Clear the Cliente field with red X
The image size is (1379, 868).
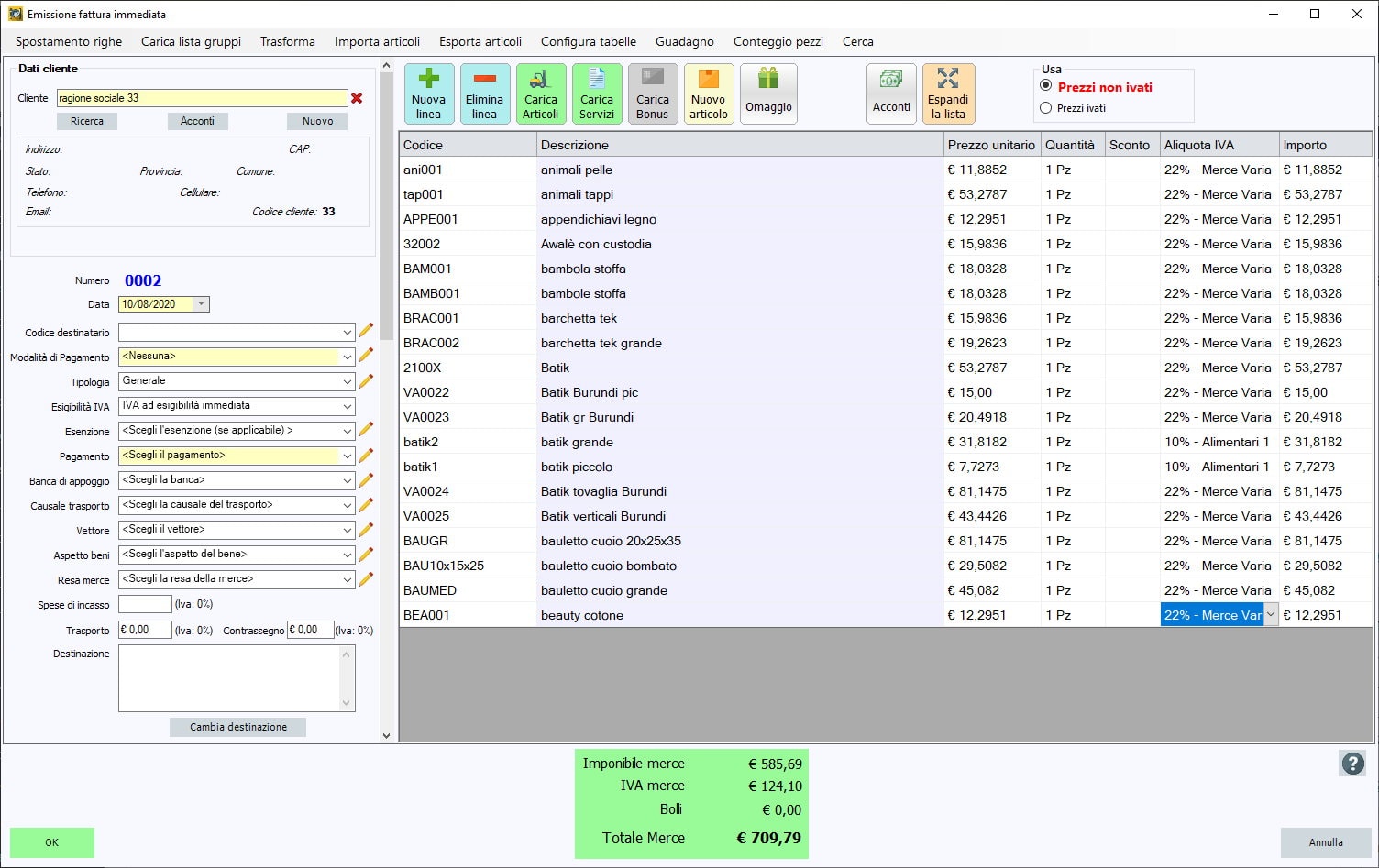(x=357, y=98)
